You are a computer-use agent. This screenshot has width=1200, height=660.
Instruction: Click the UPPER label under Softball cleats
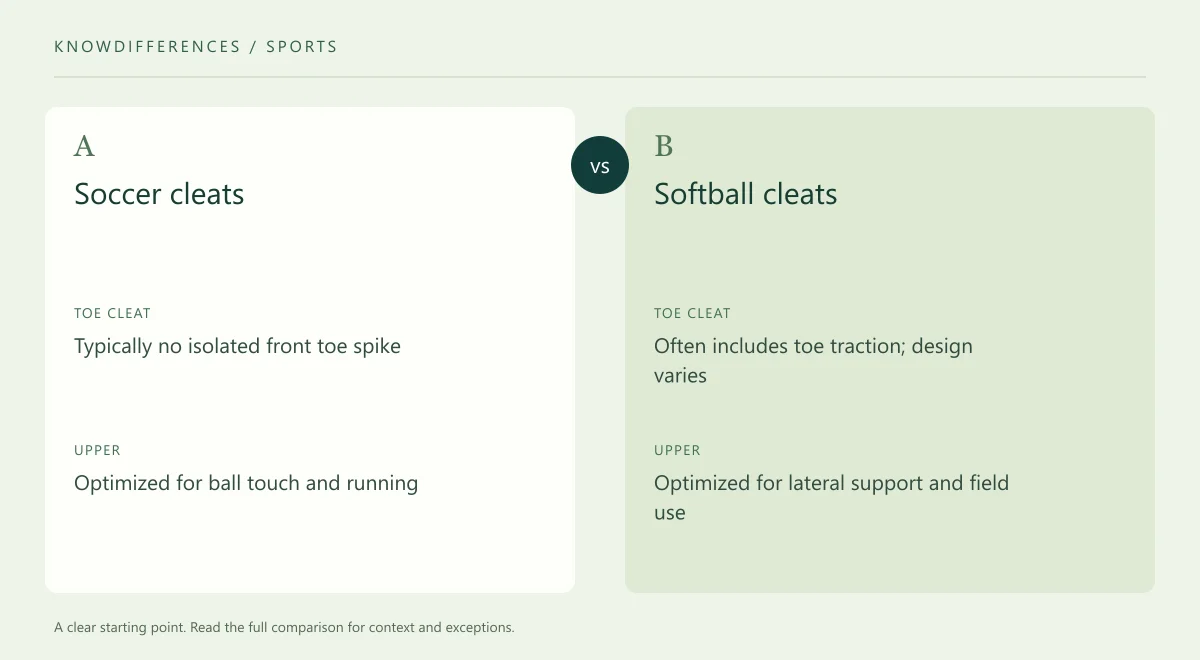(677, 450)
